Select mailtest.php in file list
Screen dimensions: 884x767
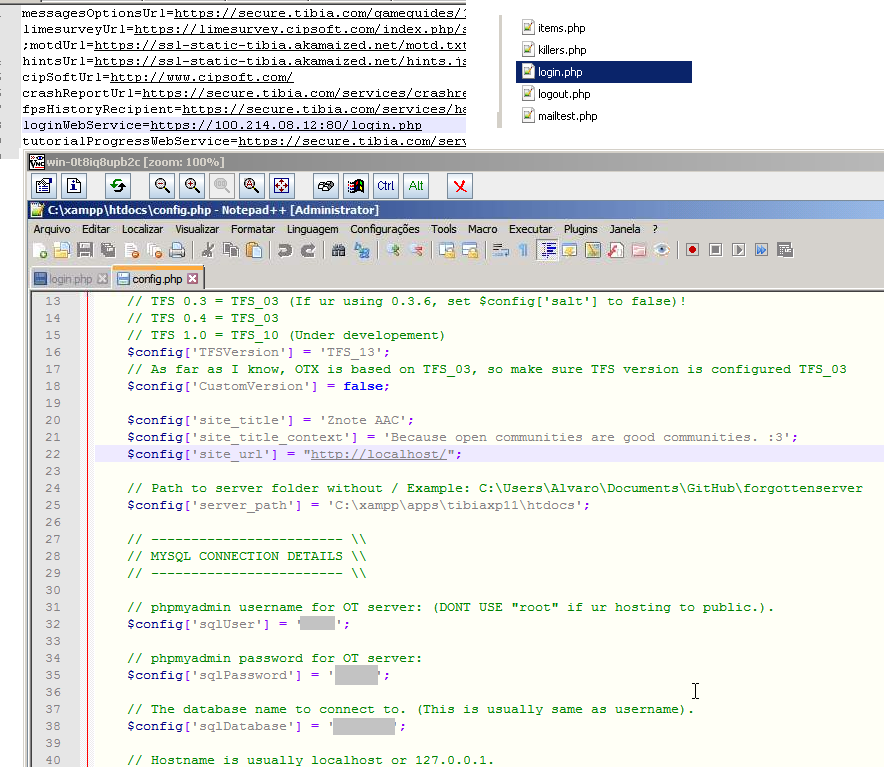[x=567, y=116]
